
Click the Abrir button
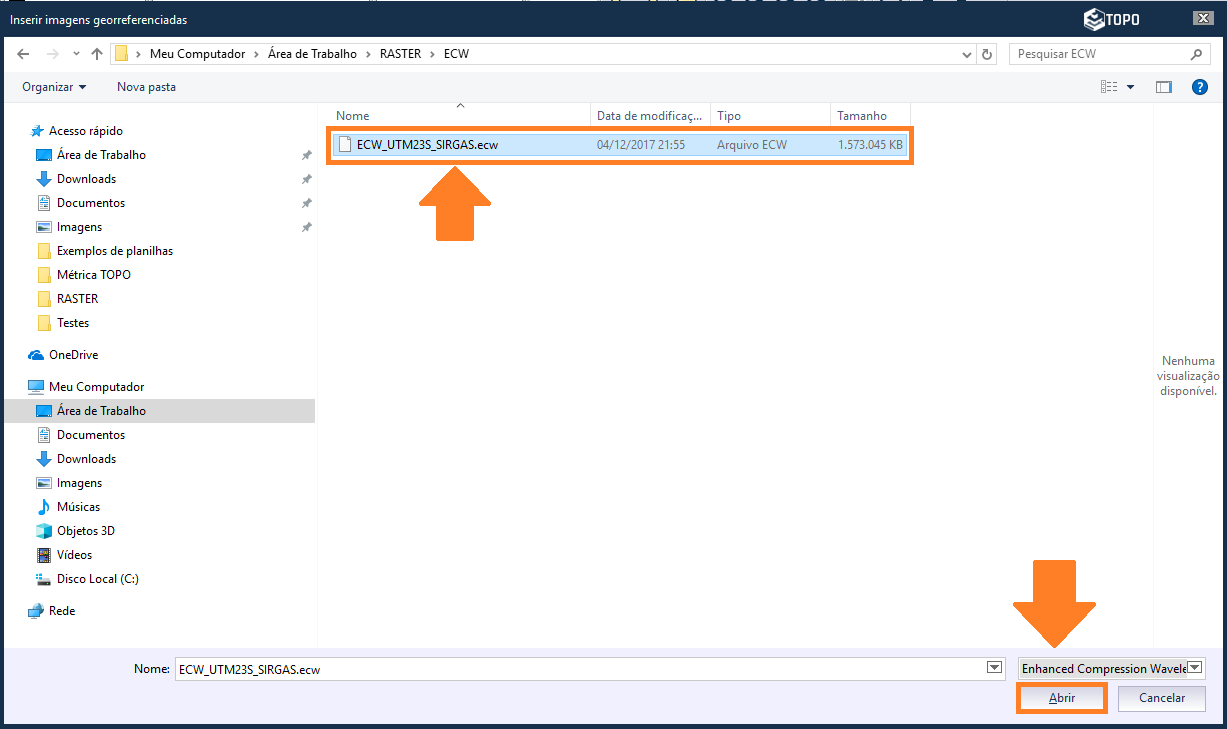(1061, 698)
